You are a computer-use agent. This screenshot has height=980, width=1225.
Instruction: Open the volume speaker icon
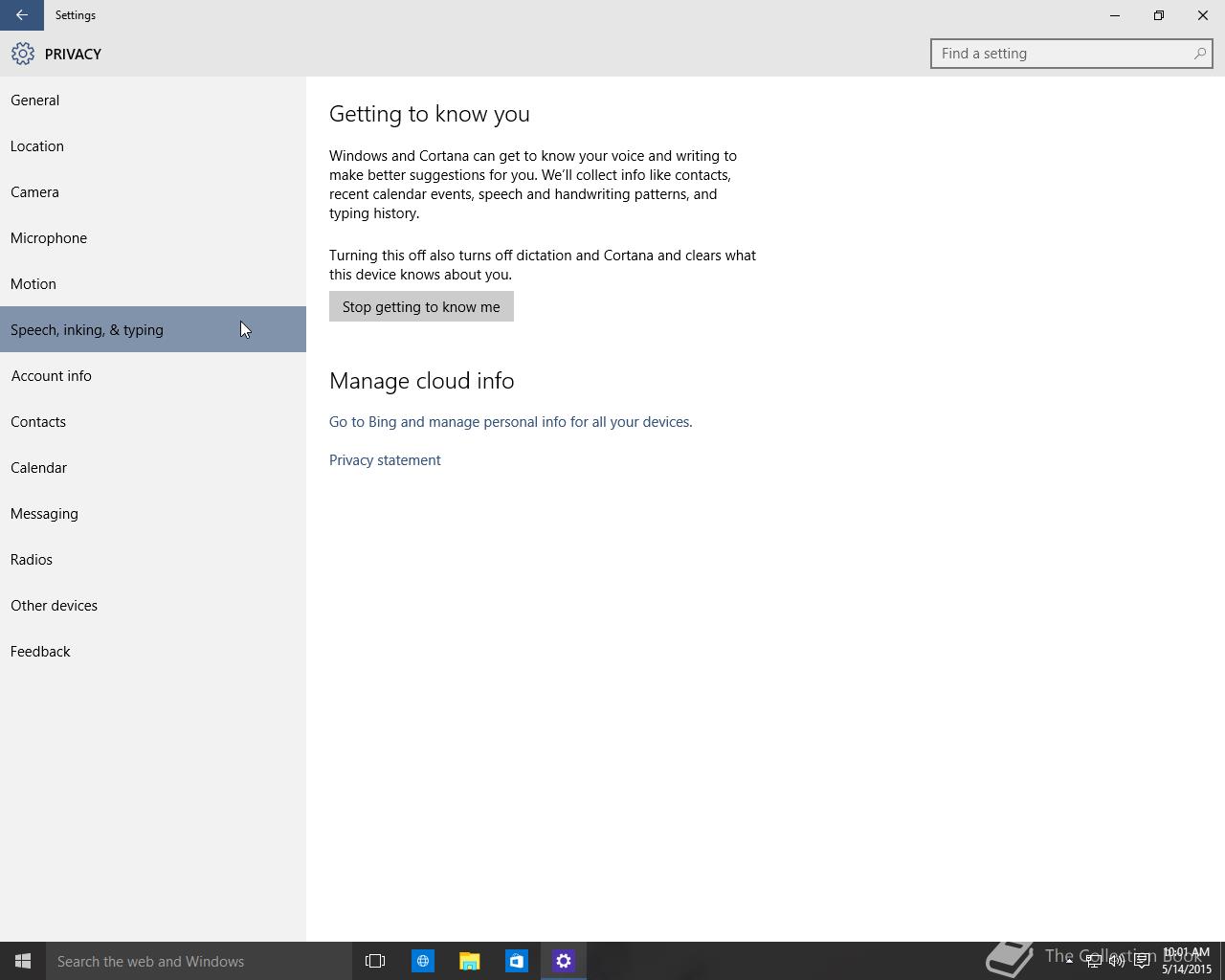pos(1117,961)
